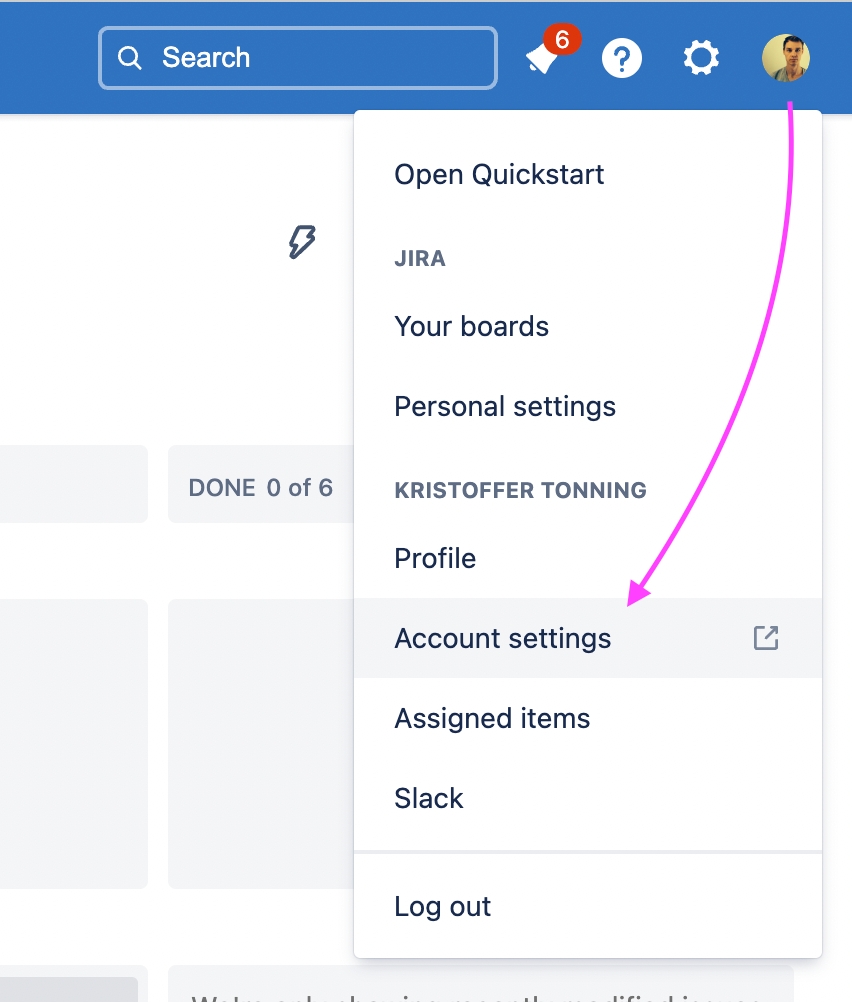
Task: Open the Slack menu entry
Action: [429, 798]
